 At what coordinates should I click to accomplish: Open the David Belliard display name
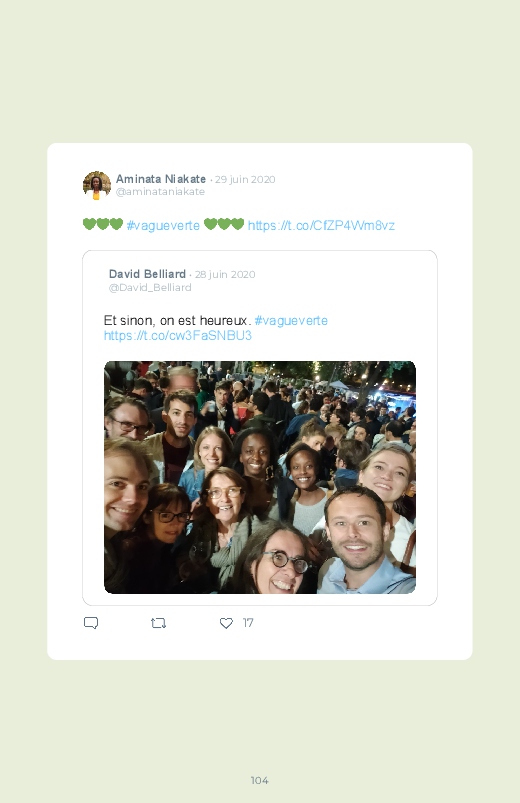click(x=148, y=274)
